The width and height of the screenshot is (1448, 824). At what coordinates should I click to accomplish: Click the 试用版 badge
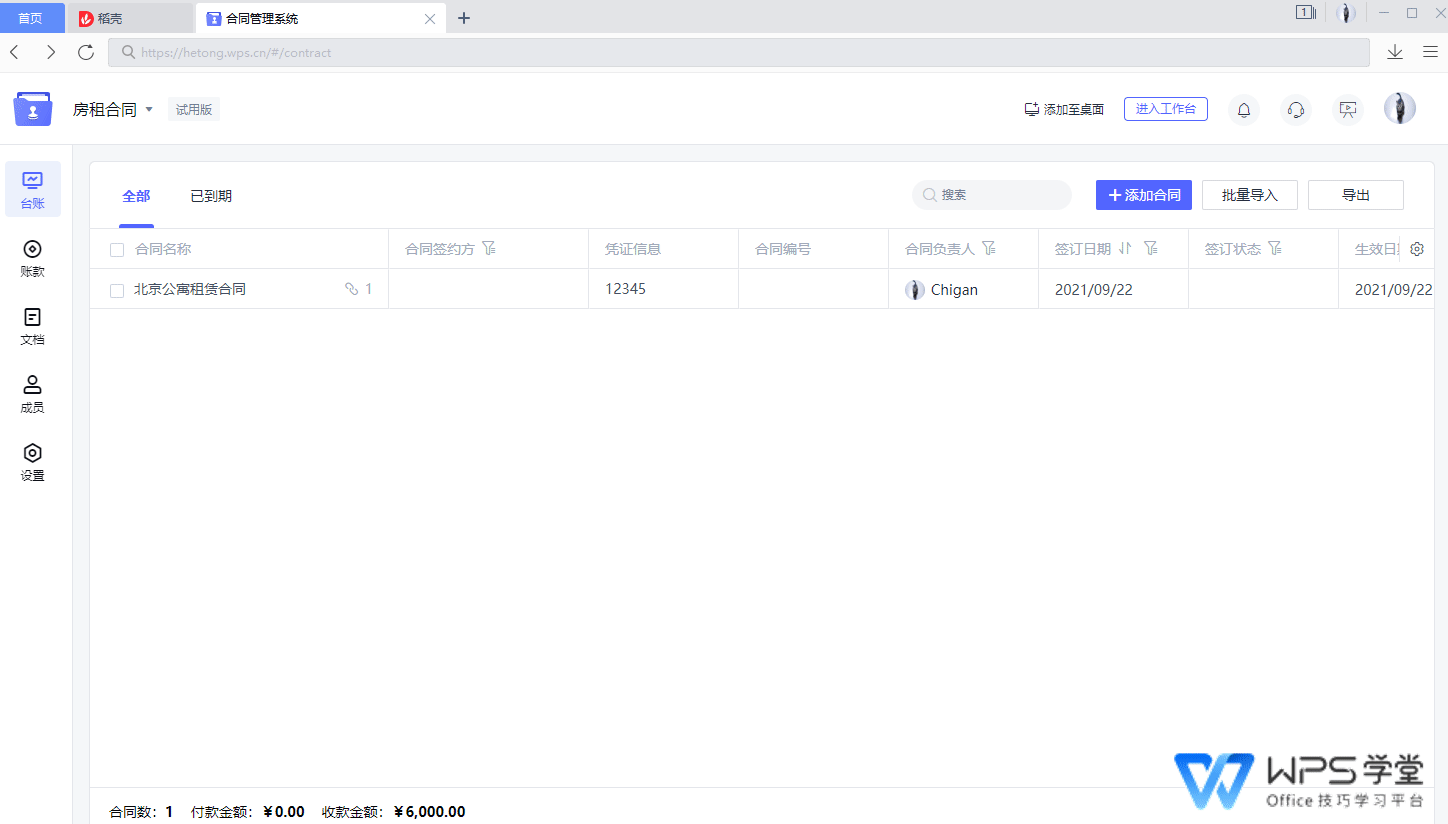194,109
